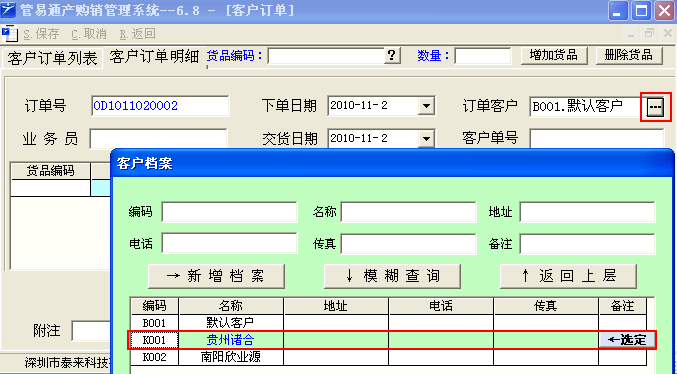
Task: Expand the 交货日期 date dropdown
Action: click(x=426, y=139)
